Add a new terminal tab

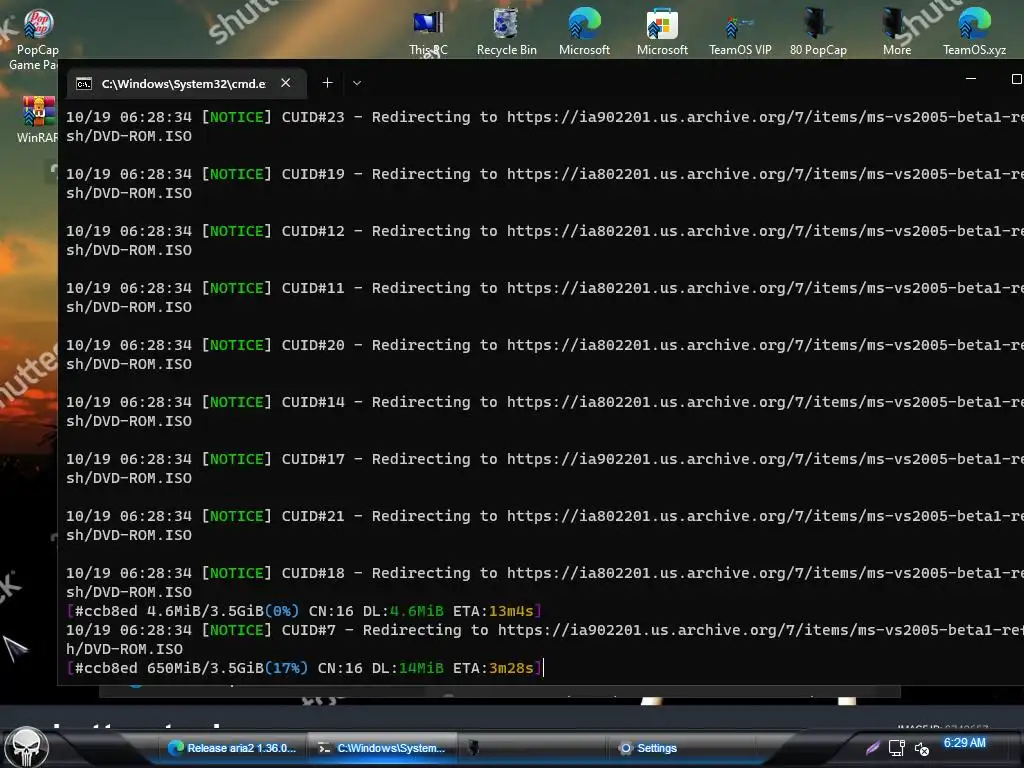pyautogui.click(x=327, y=83)
